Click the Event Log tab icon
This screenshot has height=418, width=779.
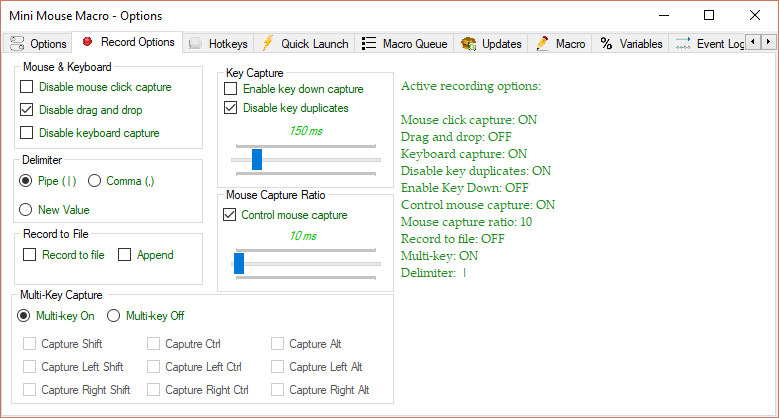click(x=683, y=44)
